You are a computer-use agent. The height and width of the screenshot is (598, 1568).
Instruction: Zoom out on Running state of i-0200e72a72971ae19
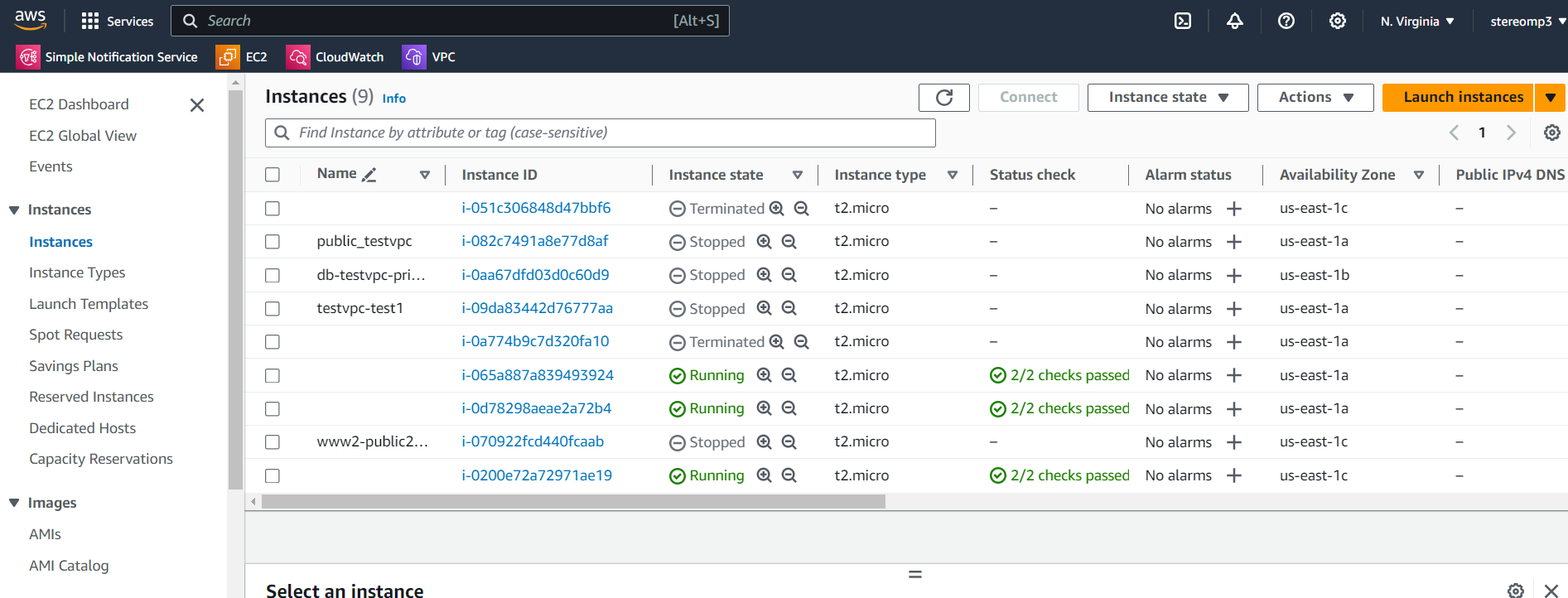tap(789, 475)
